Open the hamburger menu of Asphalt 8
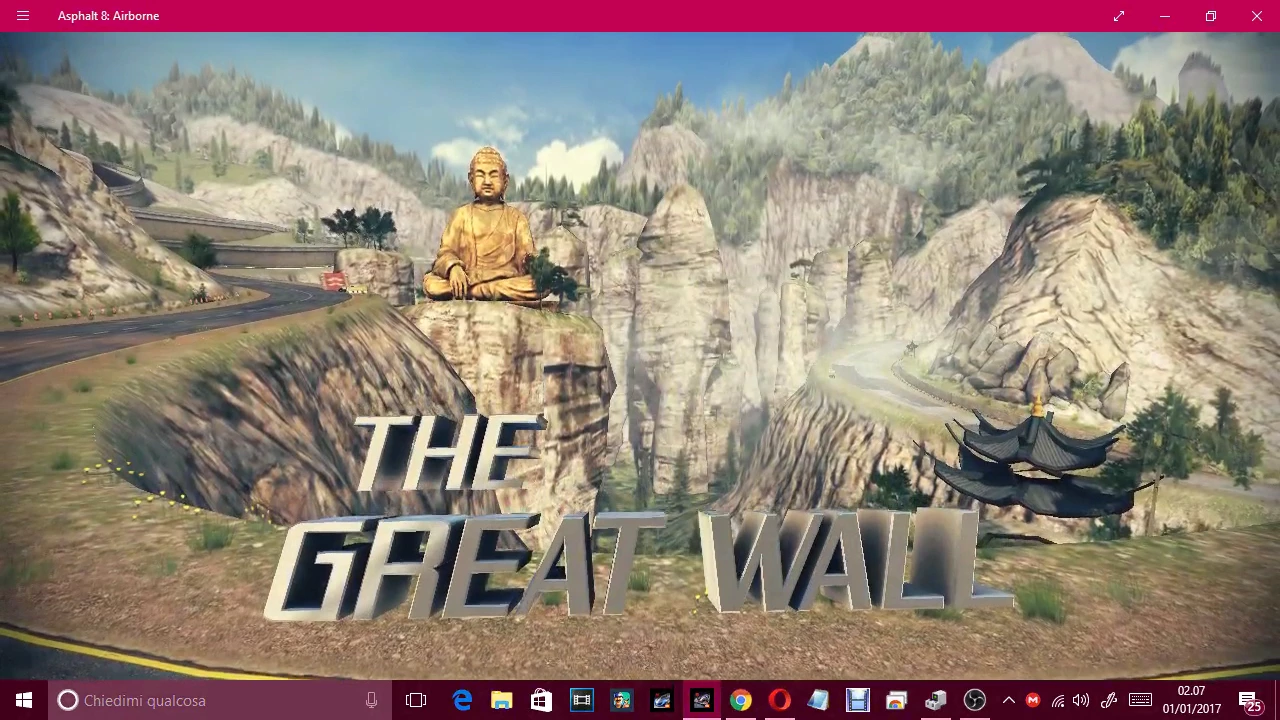Viewport: 1280px width, 720px height. pyautogui.click(x=23, y=16)
